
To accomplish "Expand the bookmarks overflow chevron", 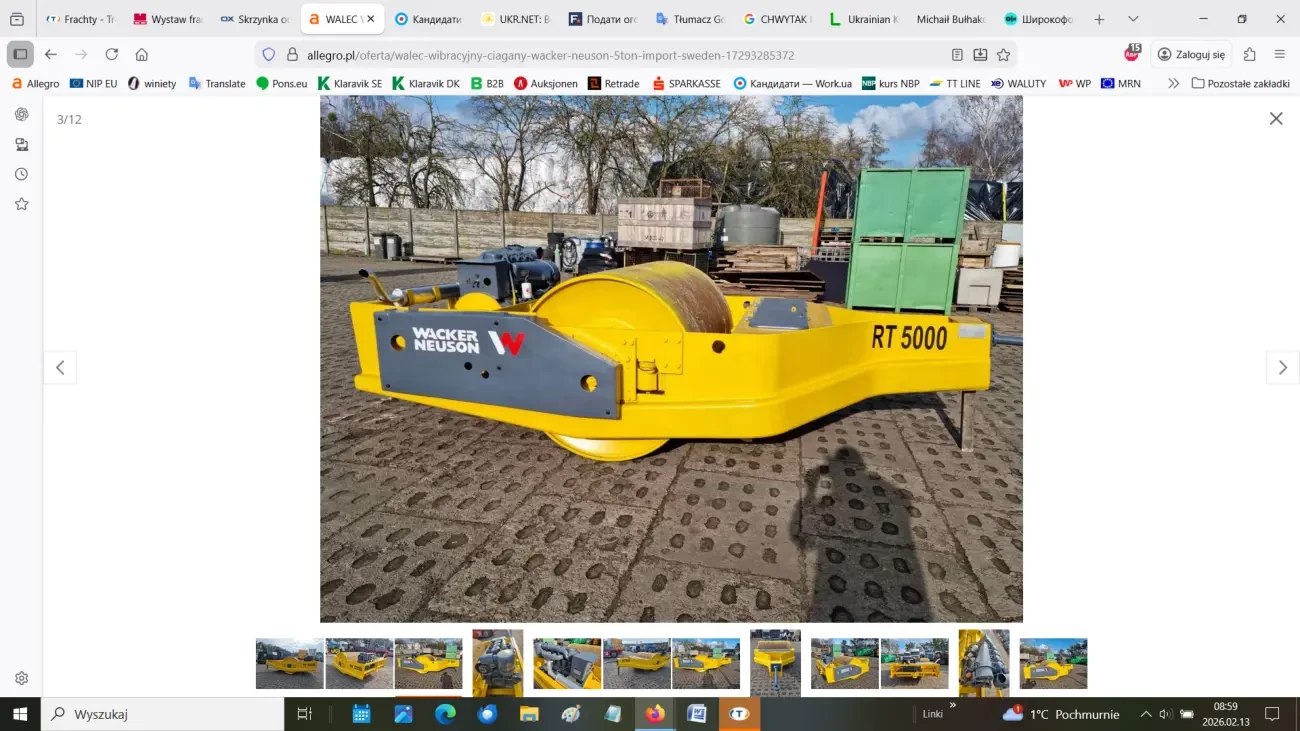I will pos(1173,83).
